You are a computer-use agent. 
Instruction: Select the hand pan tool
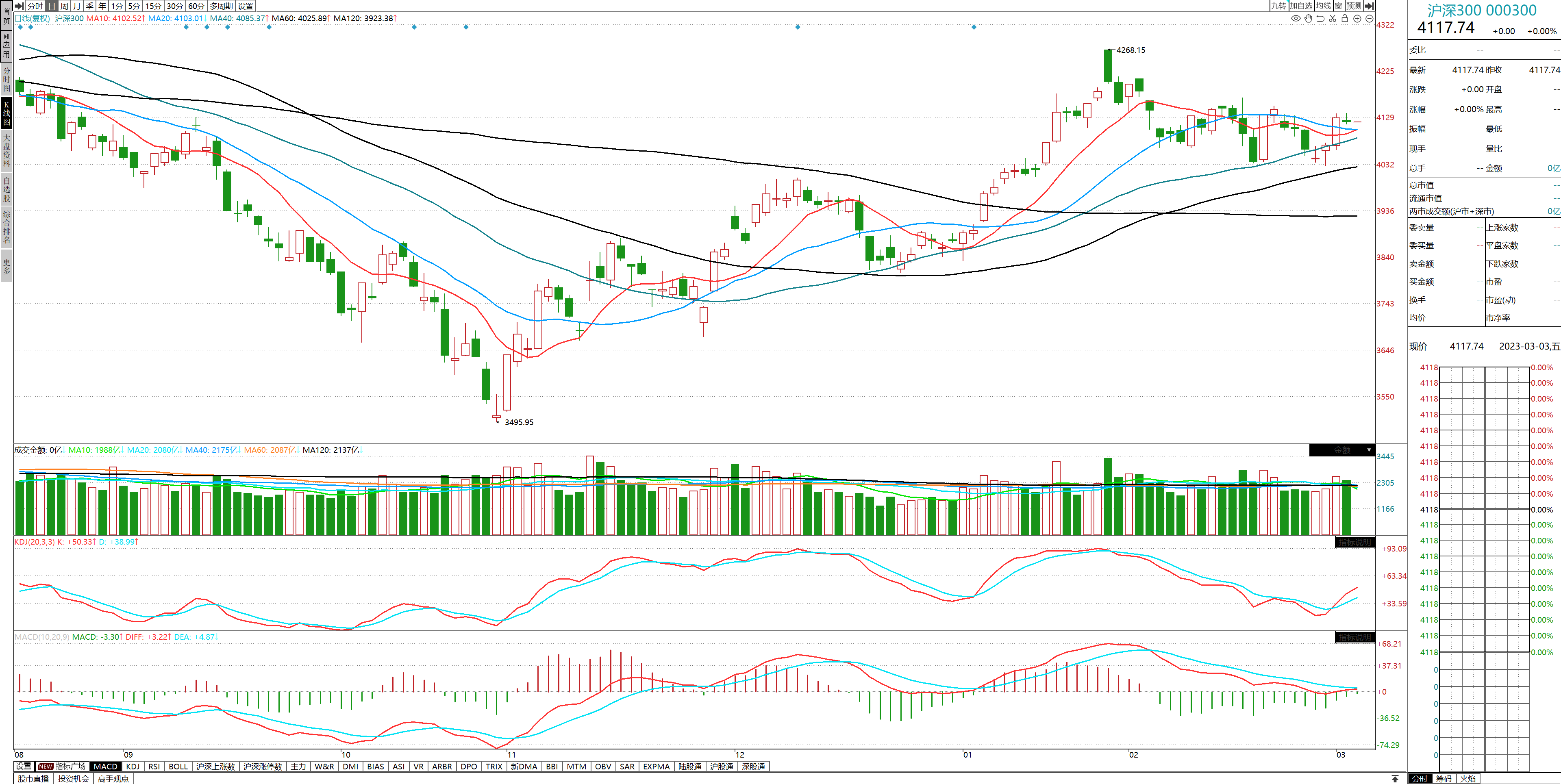1308,18
